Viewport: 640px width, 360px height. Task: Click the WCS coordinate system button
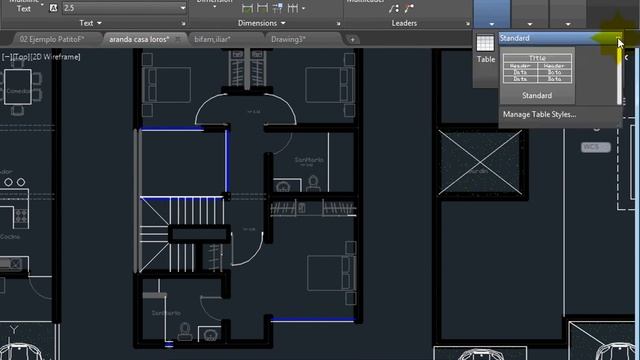(x=596, y=147)
